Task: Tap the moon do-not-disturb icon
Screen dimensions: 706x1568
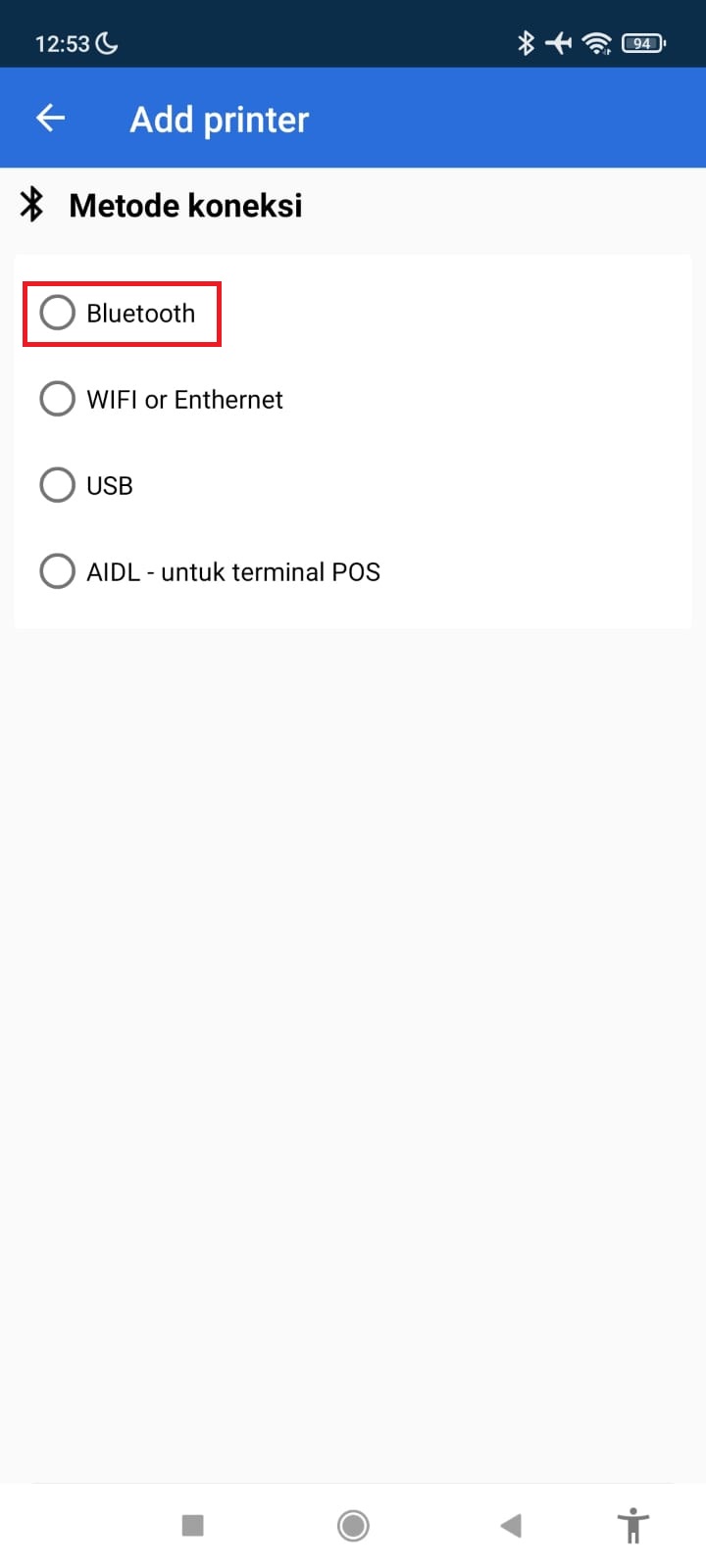Action: click(x=107, y=43)
